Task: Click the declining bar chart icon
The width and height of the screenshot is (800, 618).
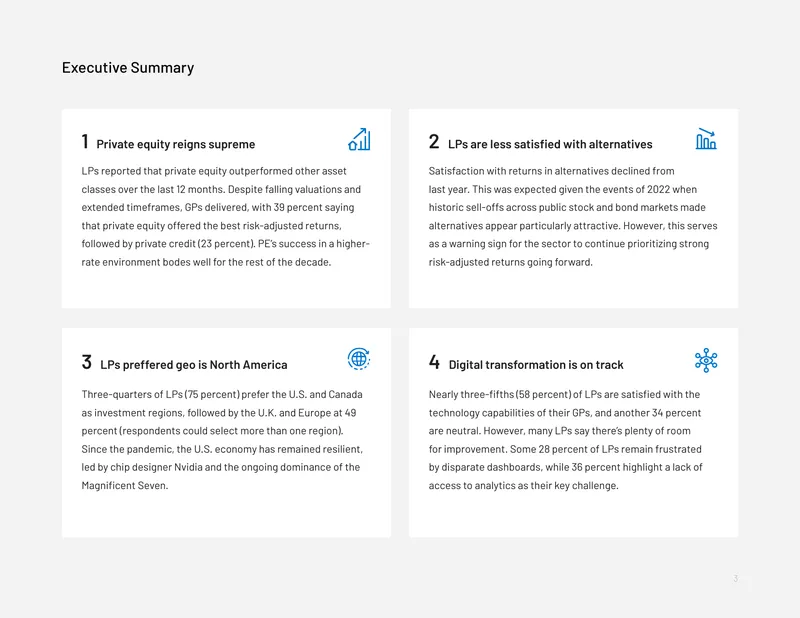Action: pyautogui.click(x=706, y=139)
